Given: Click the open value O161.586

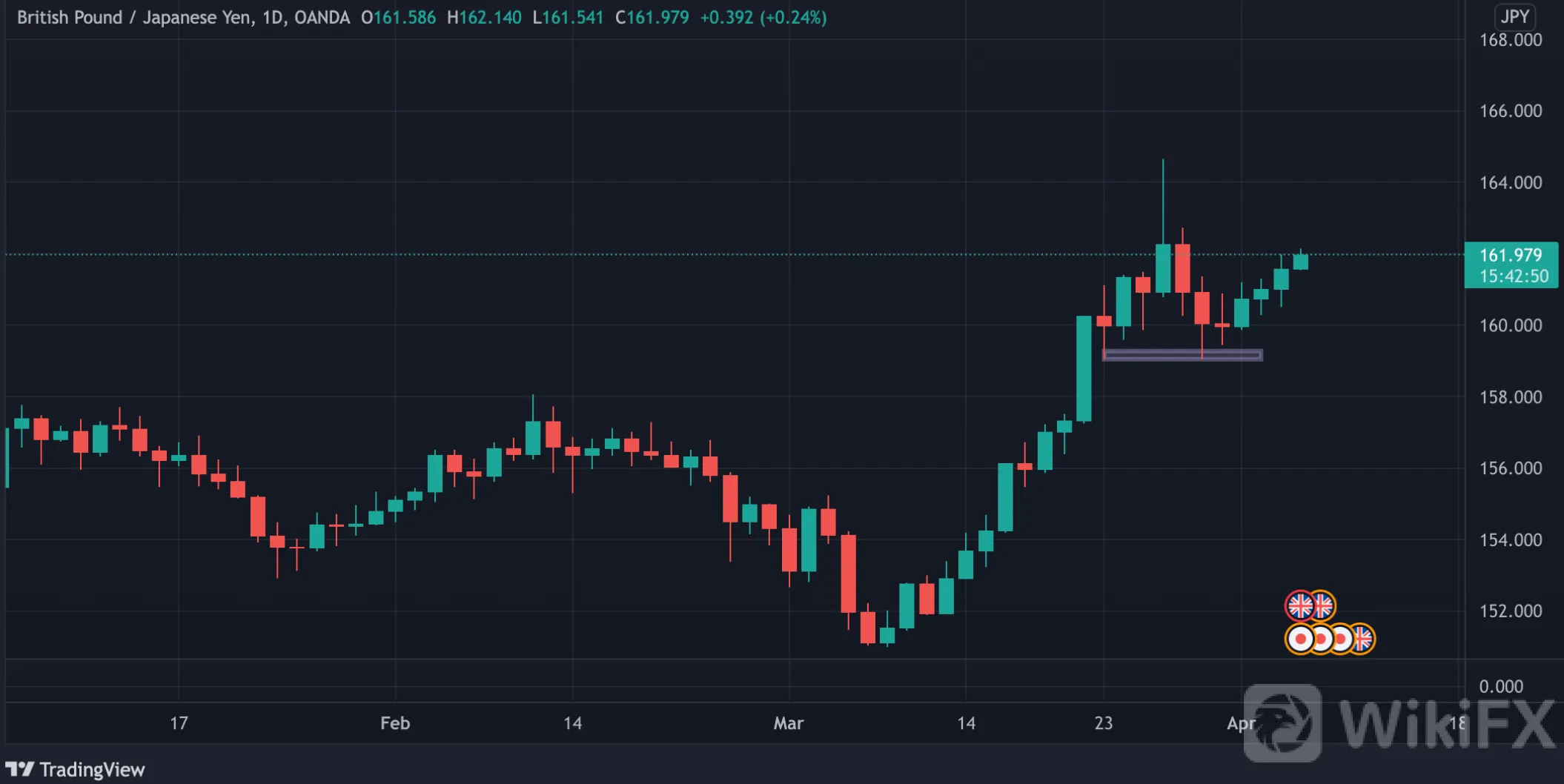Looking at the screenshot, I should (398, 17).
